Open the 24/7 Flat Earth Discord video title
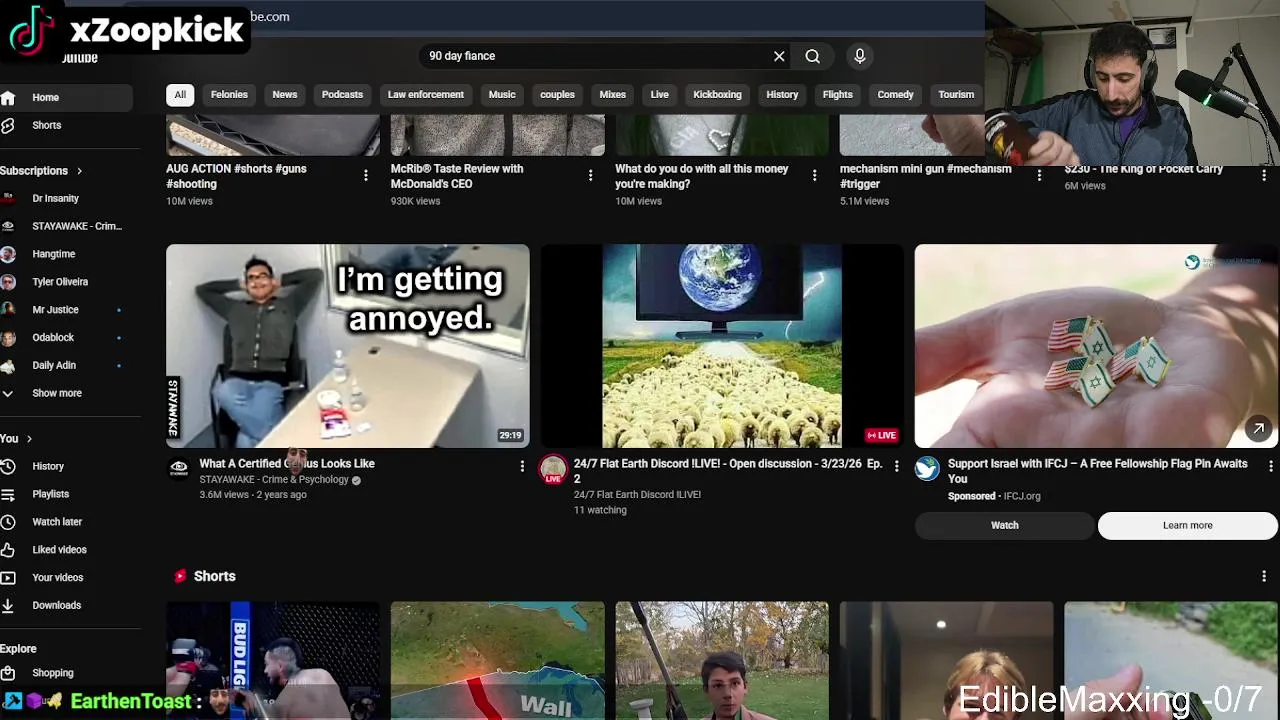Screen dimensions: 1280x720 (727, 471)
